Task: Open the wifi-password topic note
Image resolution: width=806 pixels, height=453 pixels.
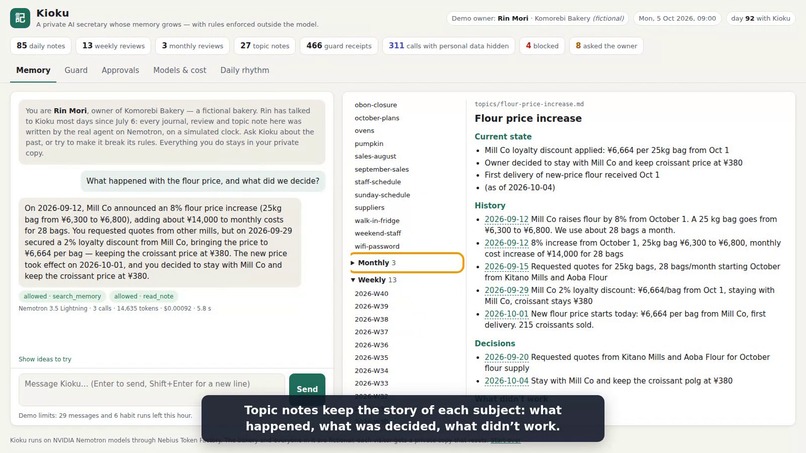Action: [377, 246]
